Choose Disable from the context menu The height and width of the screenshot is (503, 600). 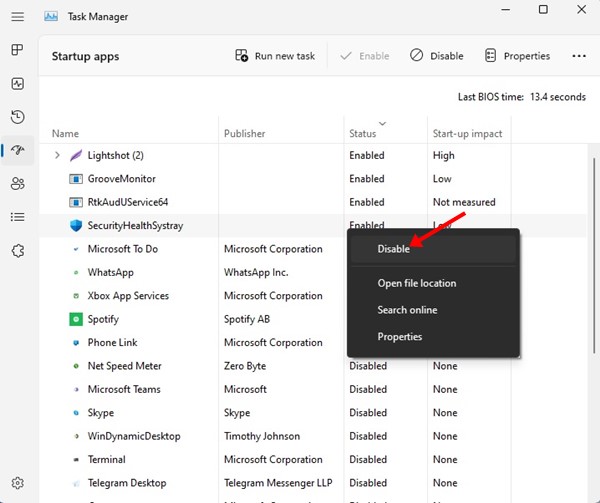coord(394,249)
